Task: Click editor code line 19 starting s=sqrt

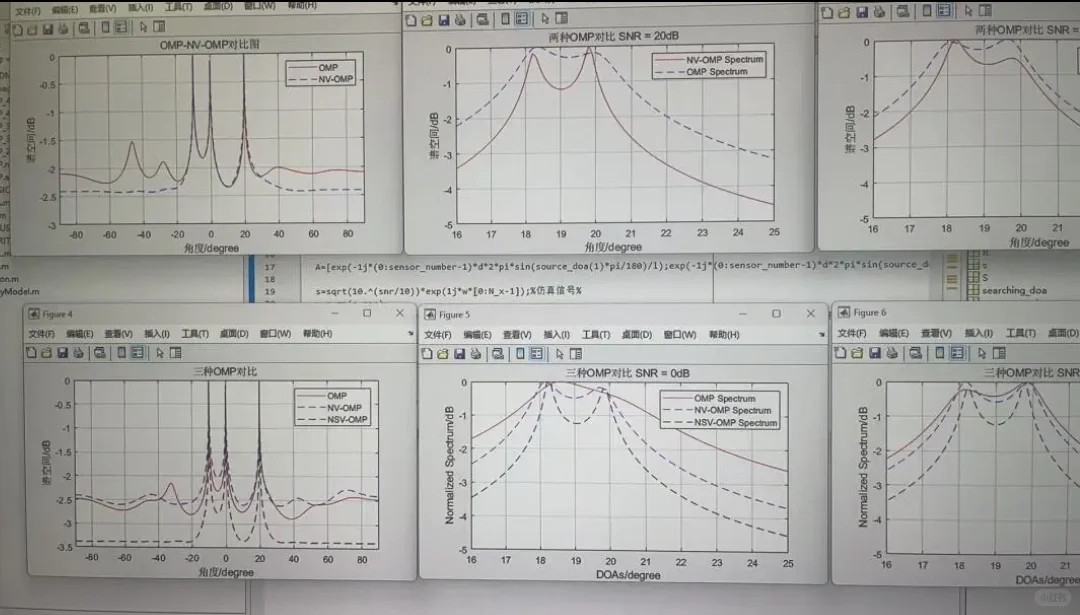Action: (448, 291)
